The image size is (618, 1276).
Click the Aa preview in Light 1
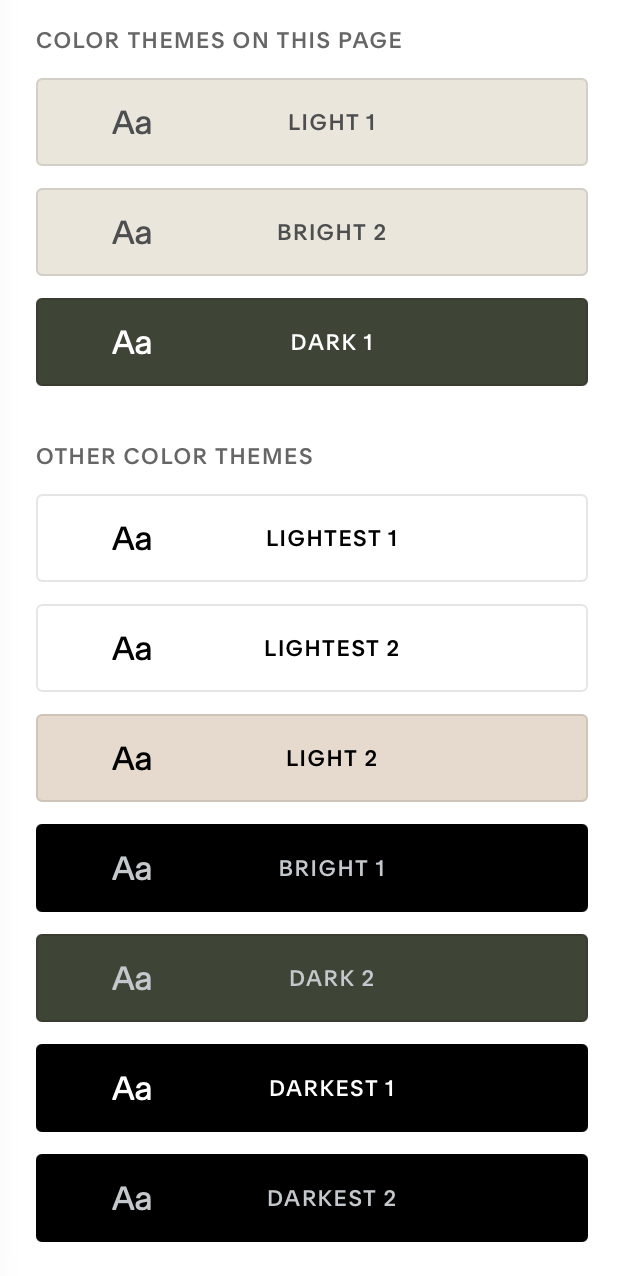[132, 123]
